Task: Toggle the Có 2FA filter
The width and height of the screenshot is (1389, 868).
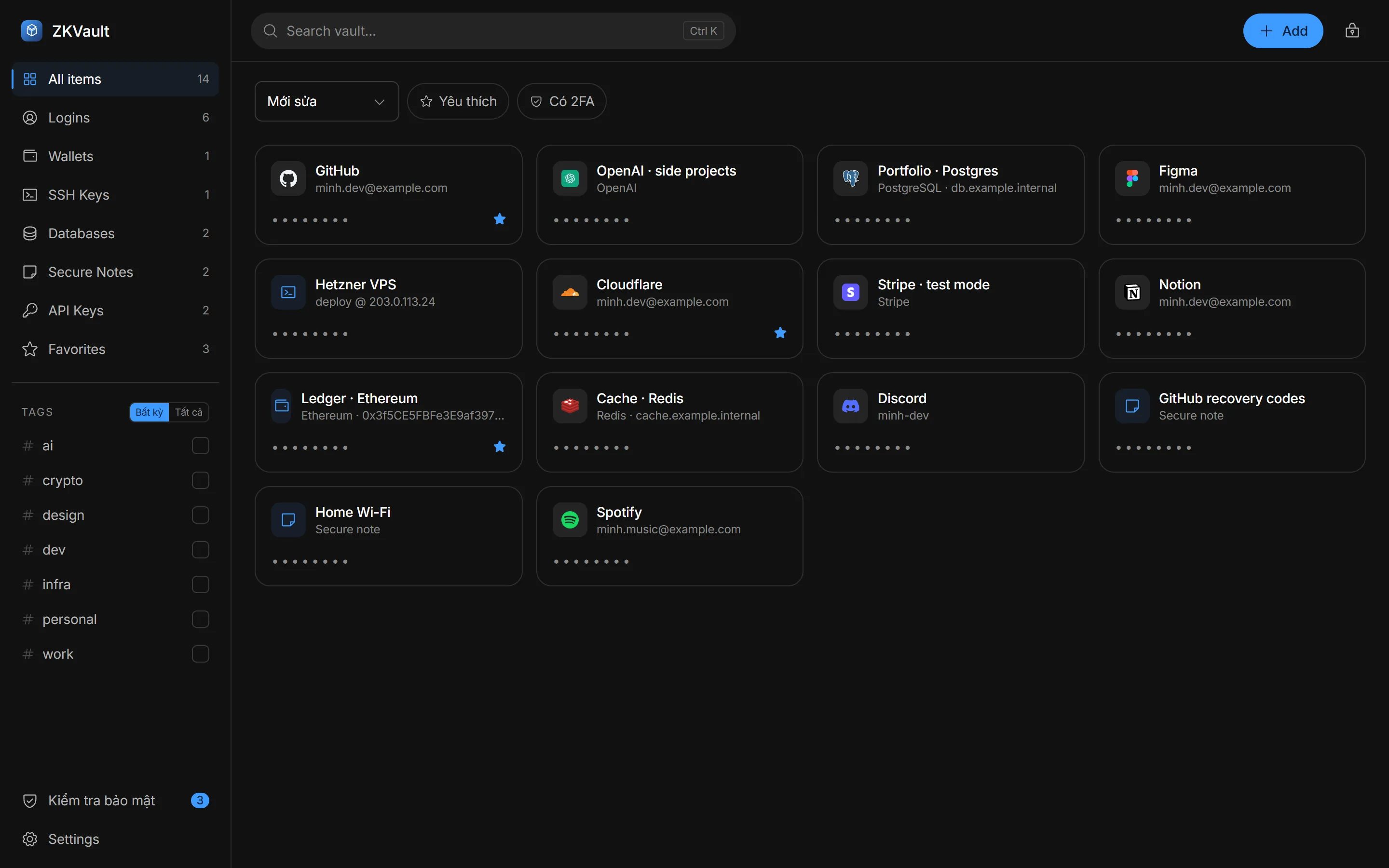Action: [x=561, y=101]
